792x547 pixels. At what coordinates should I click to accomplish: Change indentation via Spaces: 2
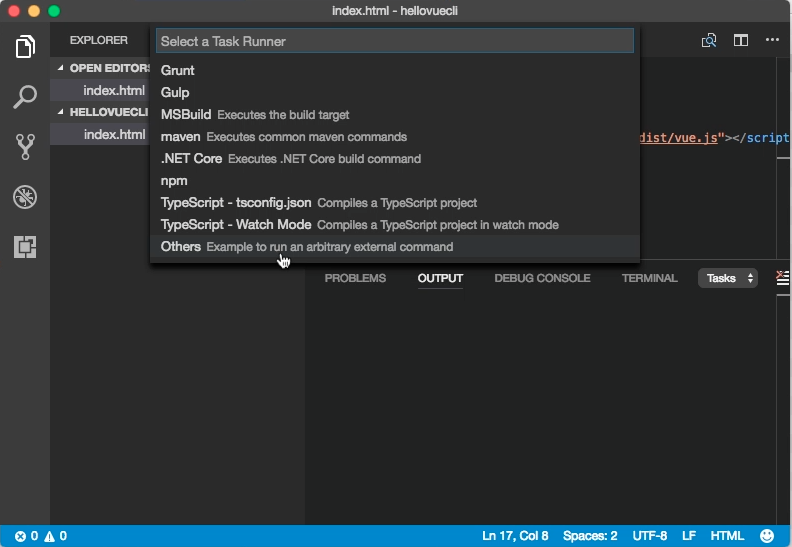(590, 536)
